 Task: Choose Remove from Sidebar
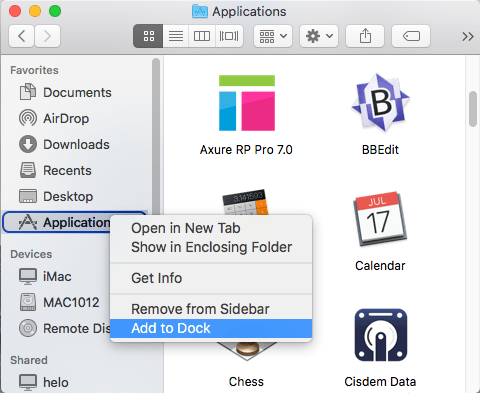(x=211, y=309)
